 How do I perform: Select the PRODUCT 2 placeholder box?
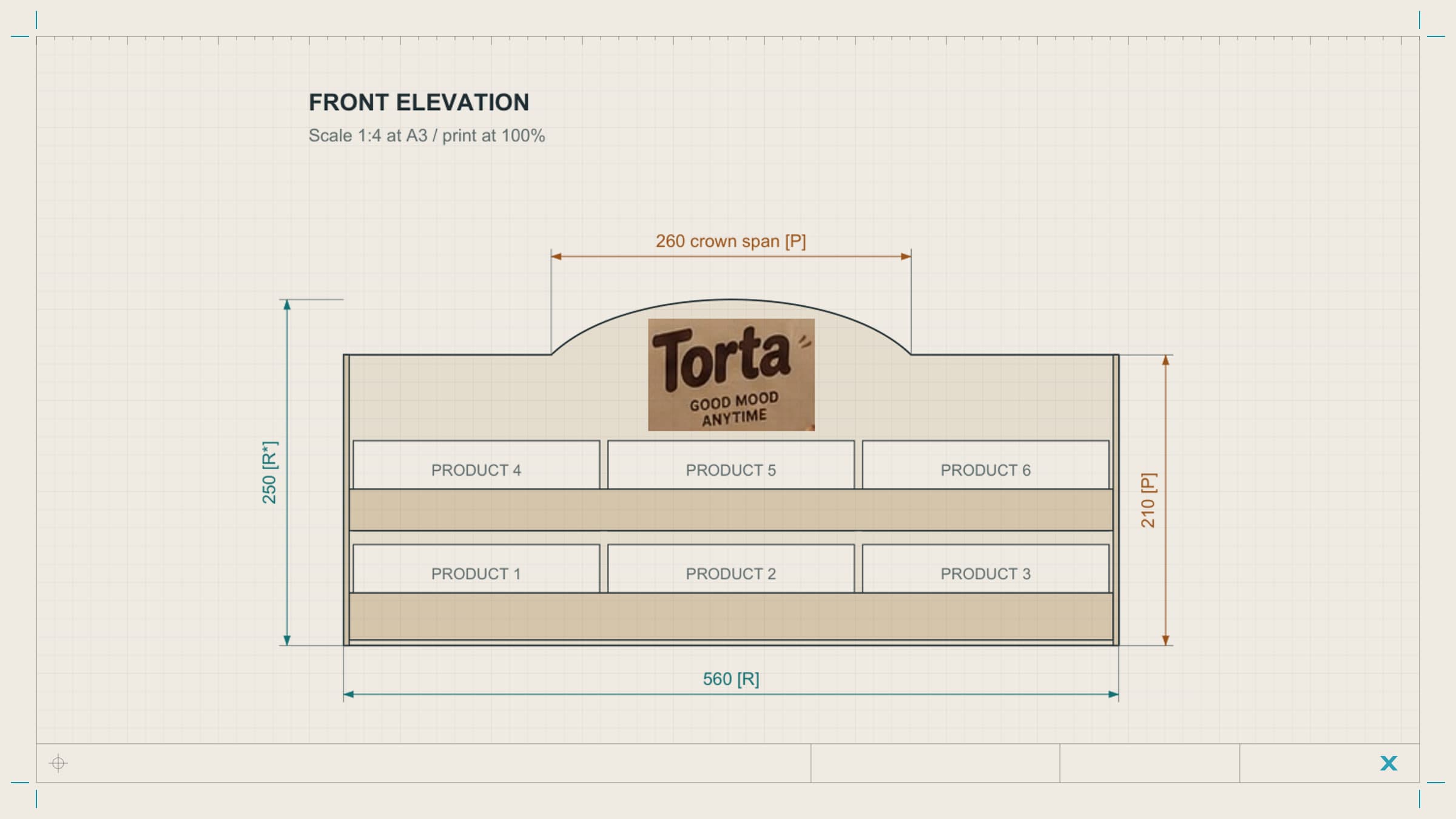(731, 568)
